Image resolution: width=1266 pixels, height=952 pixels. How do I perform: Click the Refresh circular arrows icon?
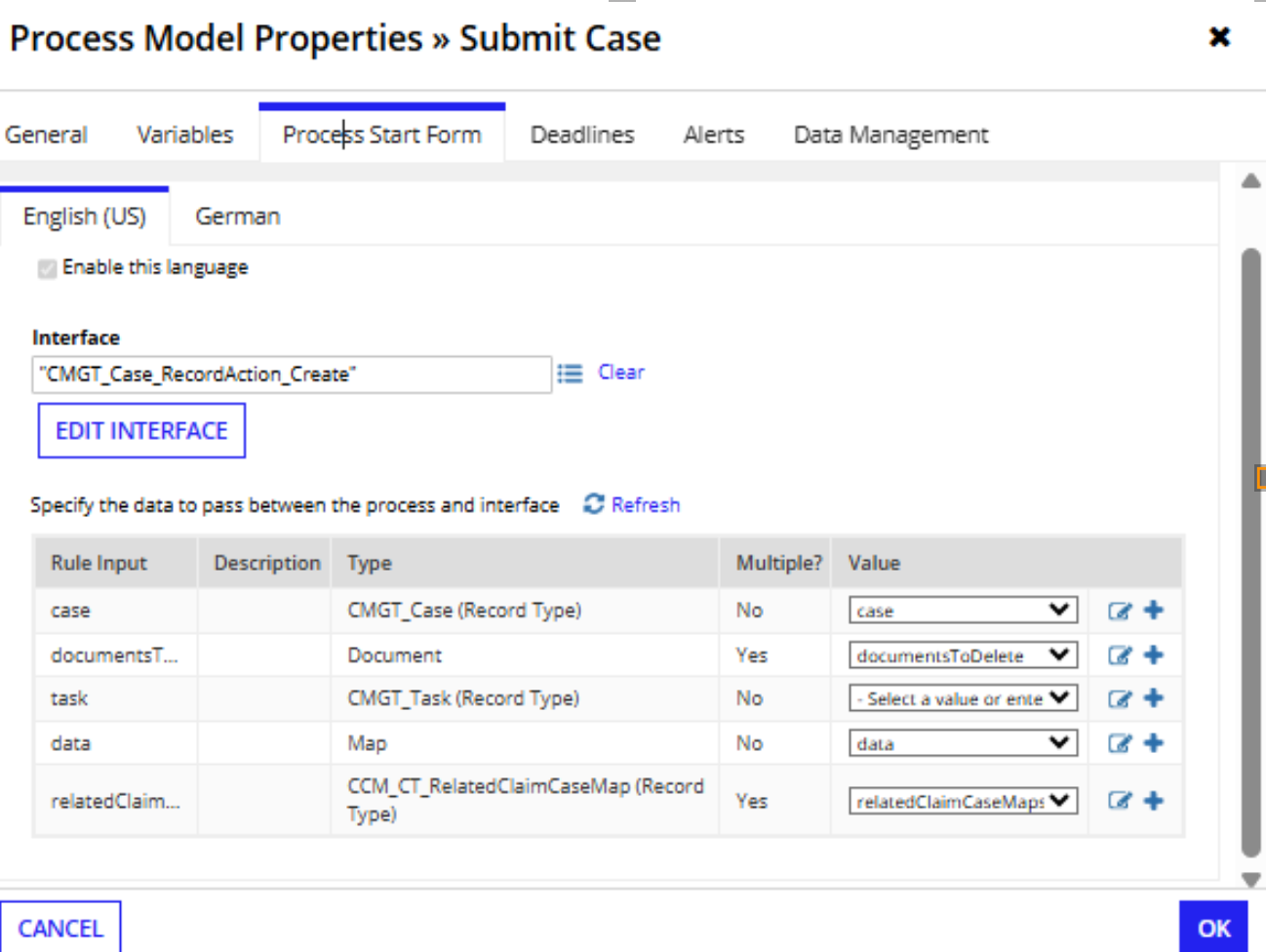593,503
